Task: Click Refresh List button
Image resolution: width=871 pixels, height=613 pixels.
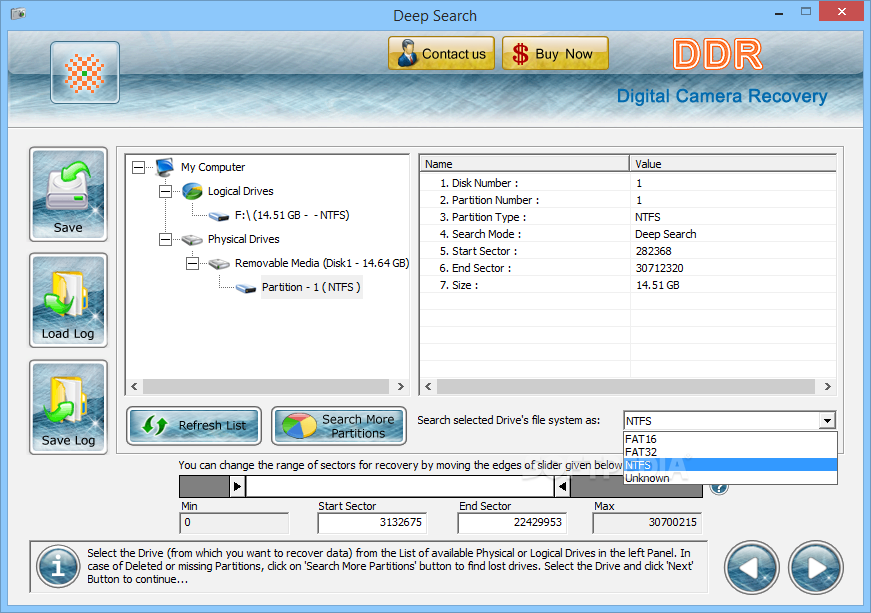Action: pyautogui.click(x=194, y=426)
